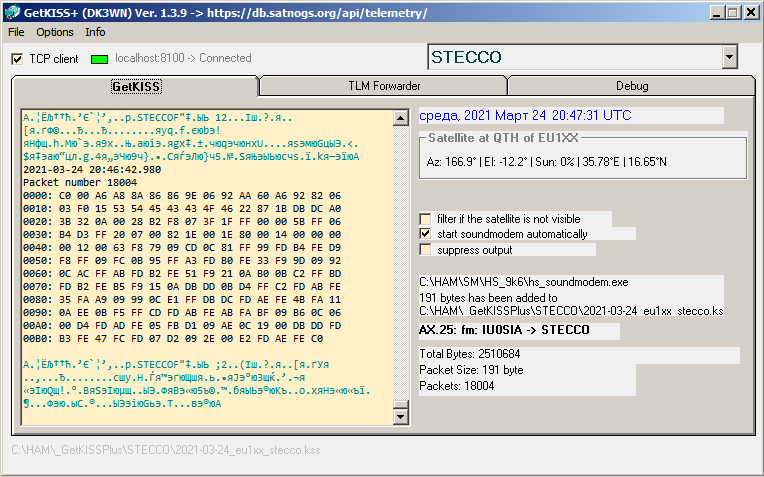Screen dimensions: 764x477
Task: Open the Options menu
Action: click(55, 32)
